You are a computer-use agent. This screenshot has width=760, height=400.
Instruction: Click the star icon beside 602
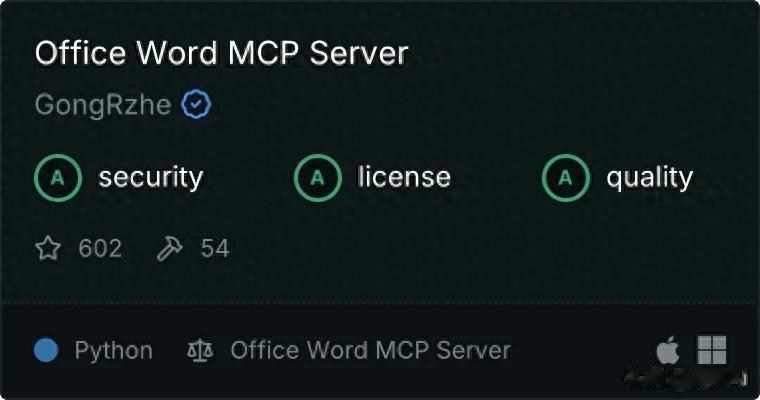pyautogui.click(x=48, y=248)
